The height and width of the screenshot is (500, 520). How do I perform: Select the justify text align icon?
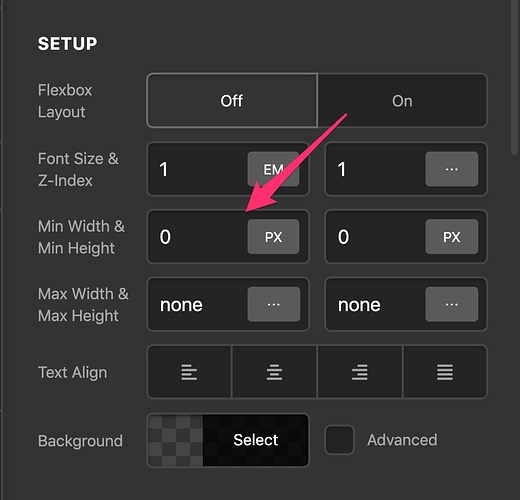(x=445, y=372)
